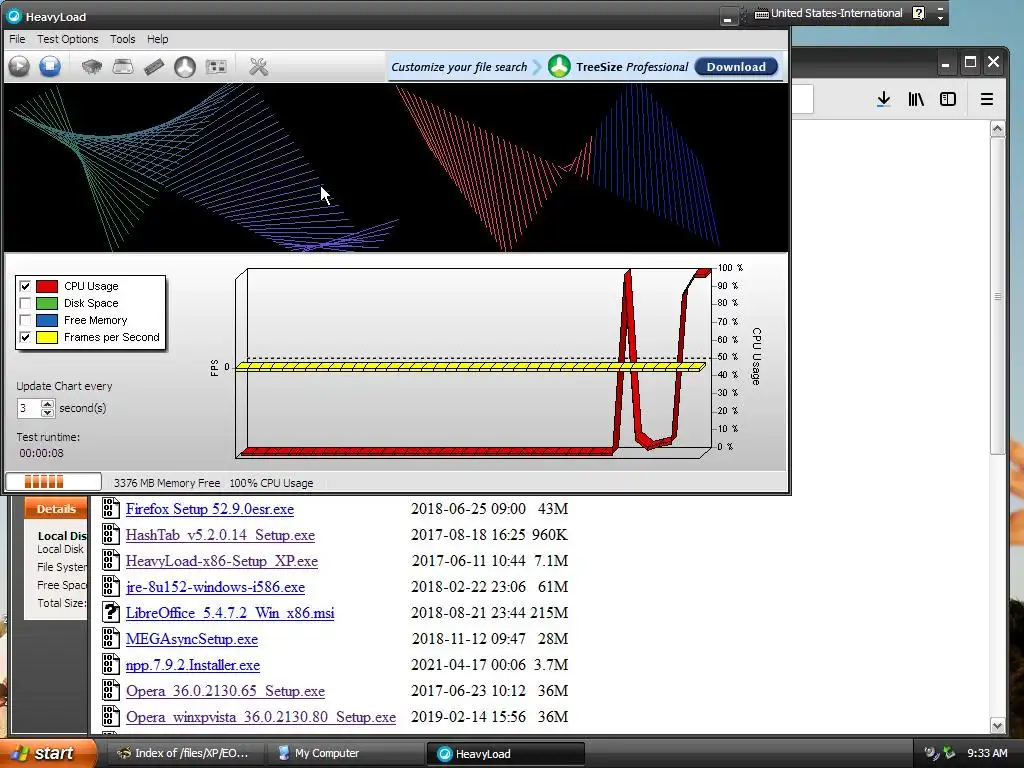The width and height of the screenshot is (1024, 768).
Task: Open language bar help question icon
Action: [x=918, y=13]
